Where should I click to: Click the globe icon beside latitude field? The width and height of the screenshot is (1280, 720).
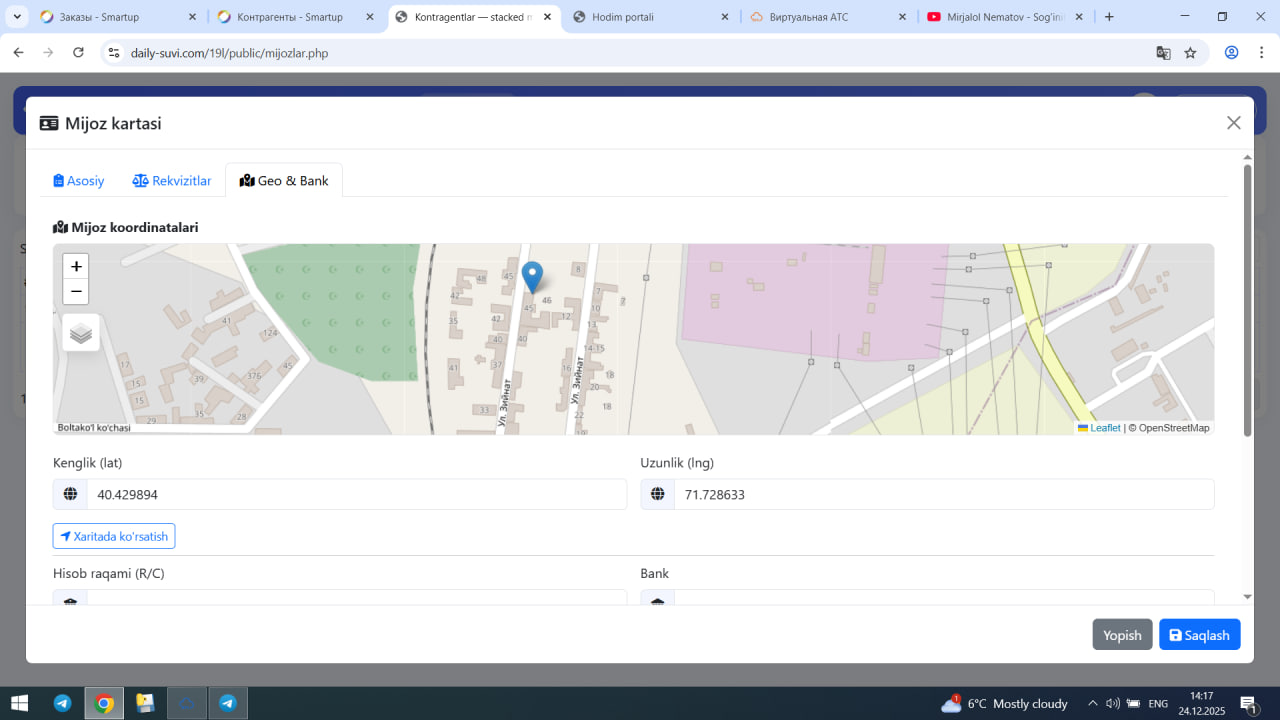[70, 494]
